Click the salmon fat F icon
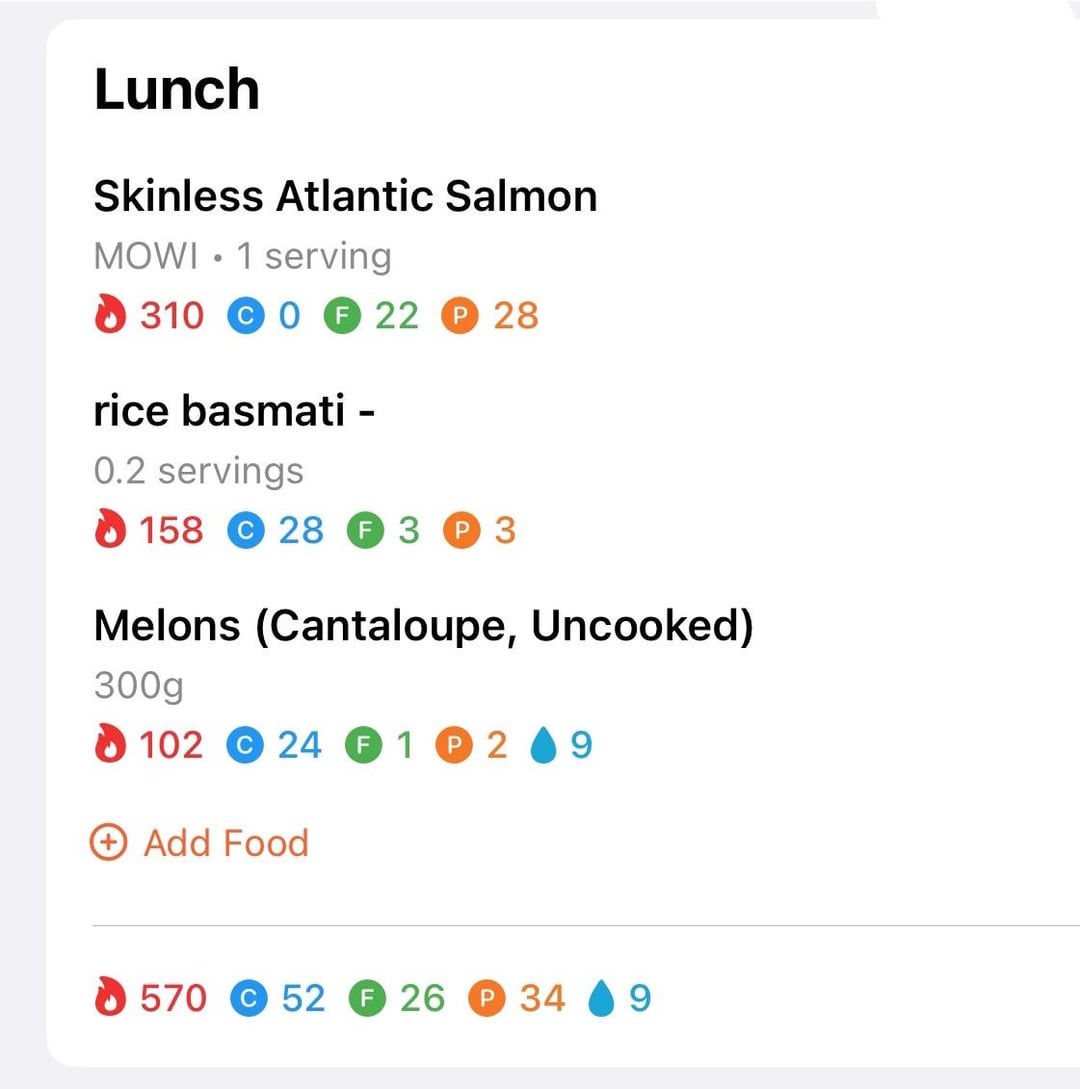The height and width of the screenshot is (1089, 1080). pyautogui.click(x=342, y=315)
